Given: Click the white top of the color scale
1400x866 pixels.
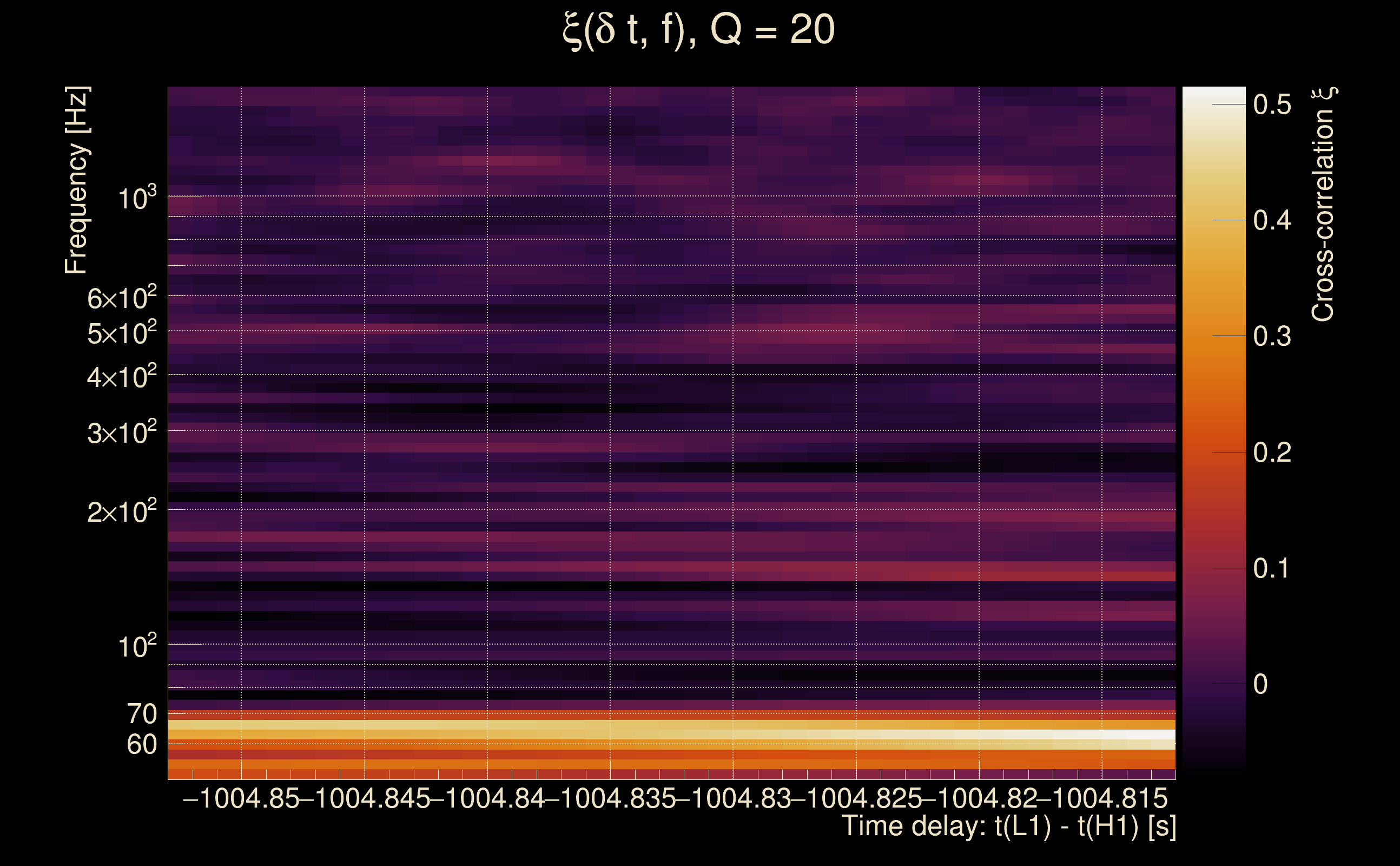Looking at the screenshot, I should [x=1213, y=95].
